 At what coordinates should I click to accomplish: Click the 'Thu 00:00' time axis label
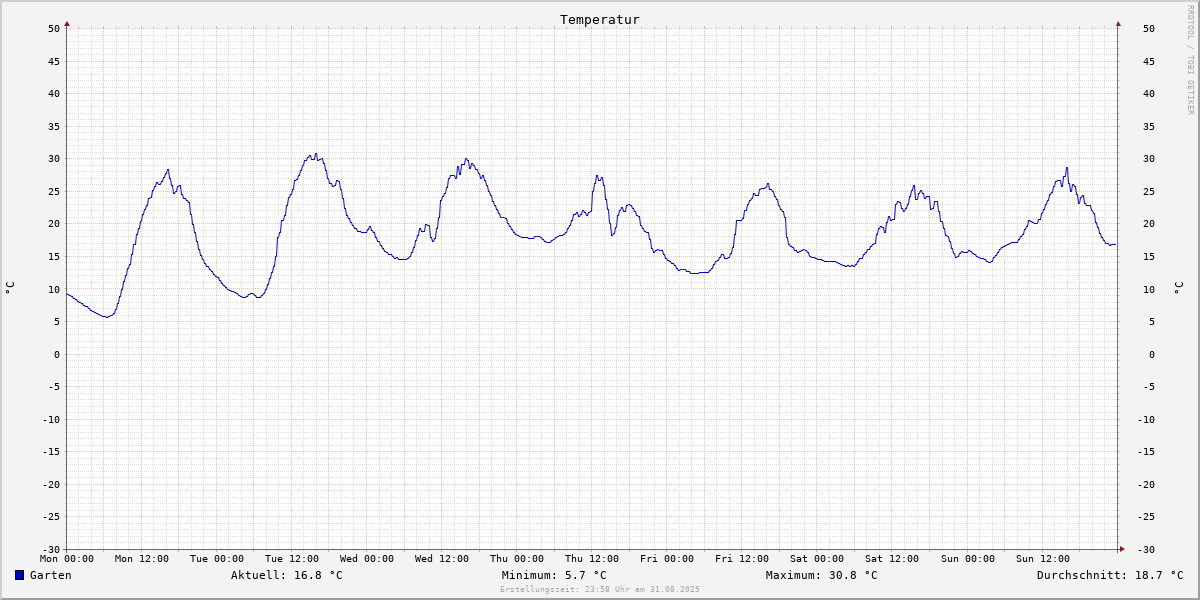[517, 559]
